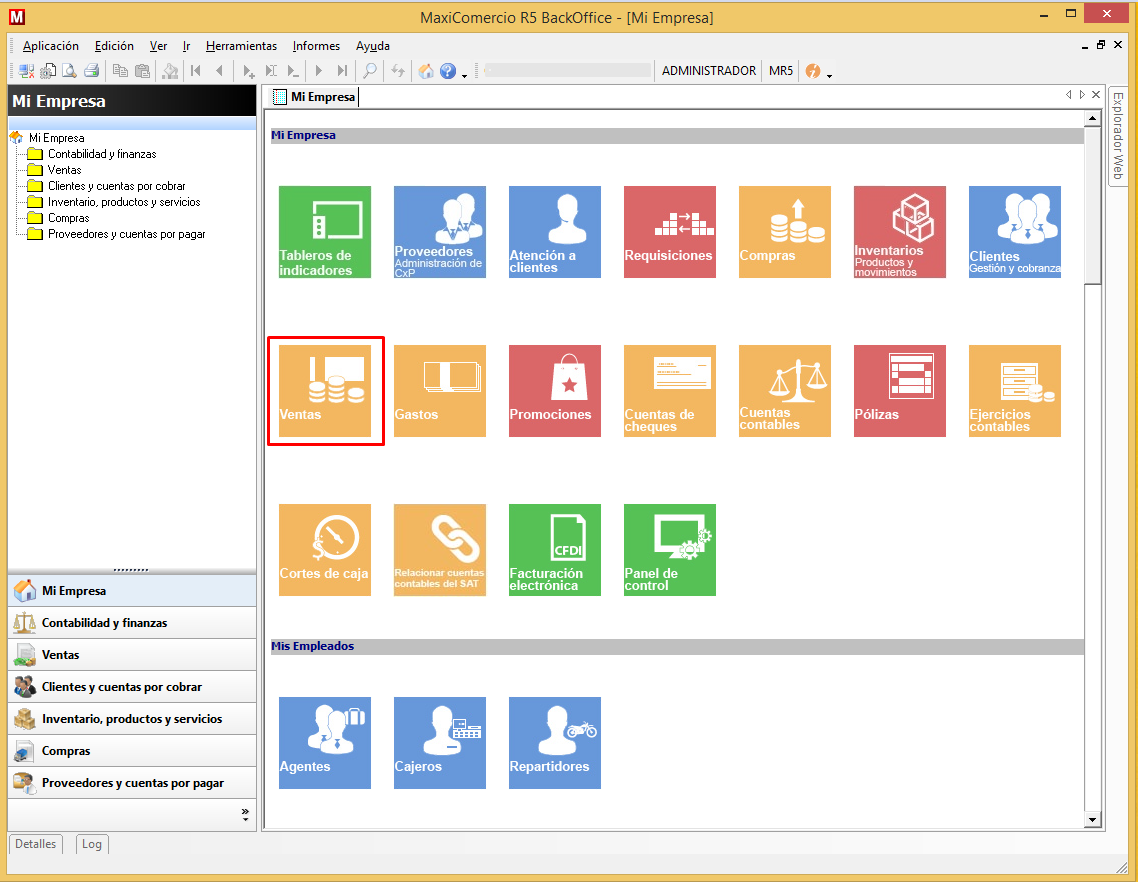Open Relacionar cuentas contables del SAT tile
Viewport: 1138px width, 882px height.
tap(440, 550)
